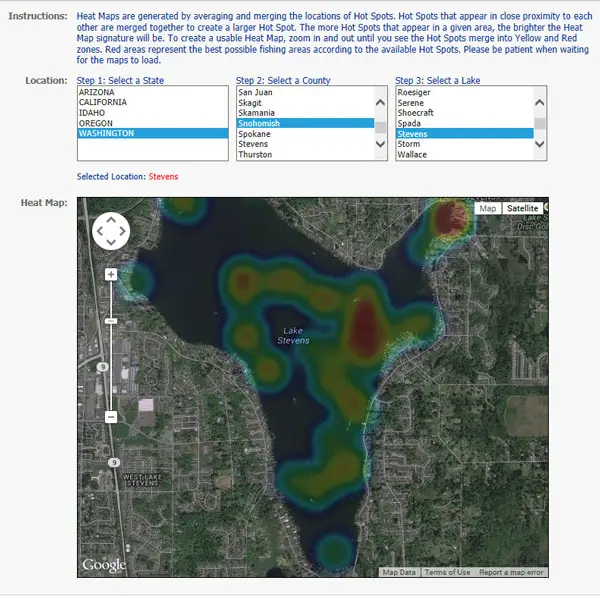Choose Thurston county

[x=305, y=155]
